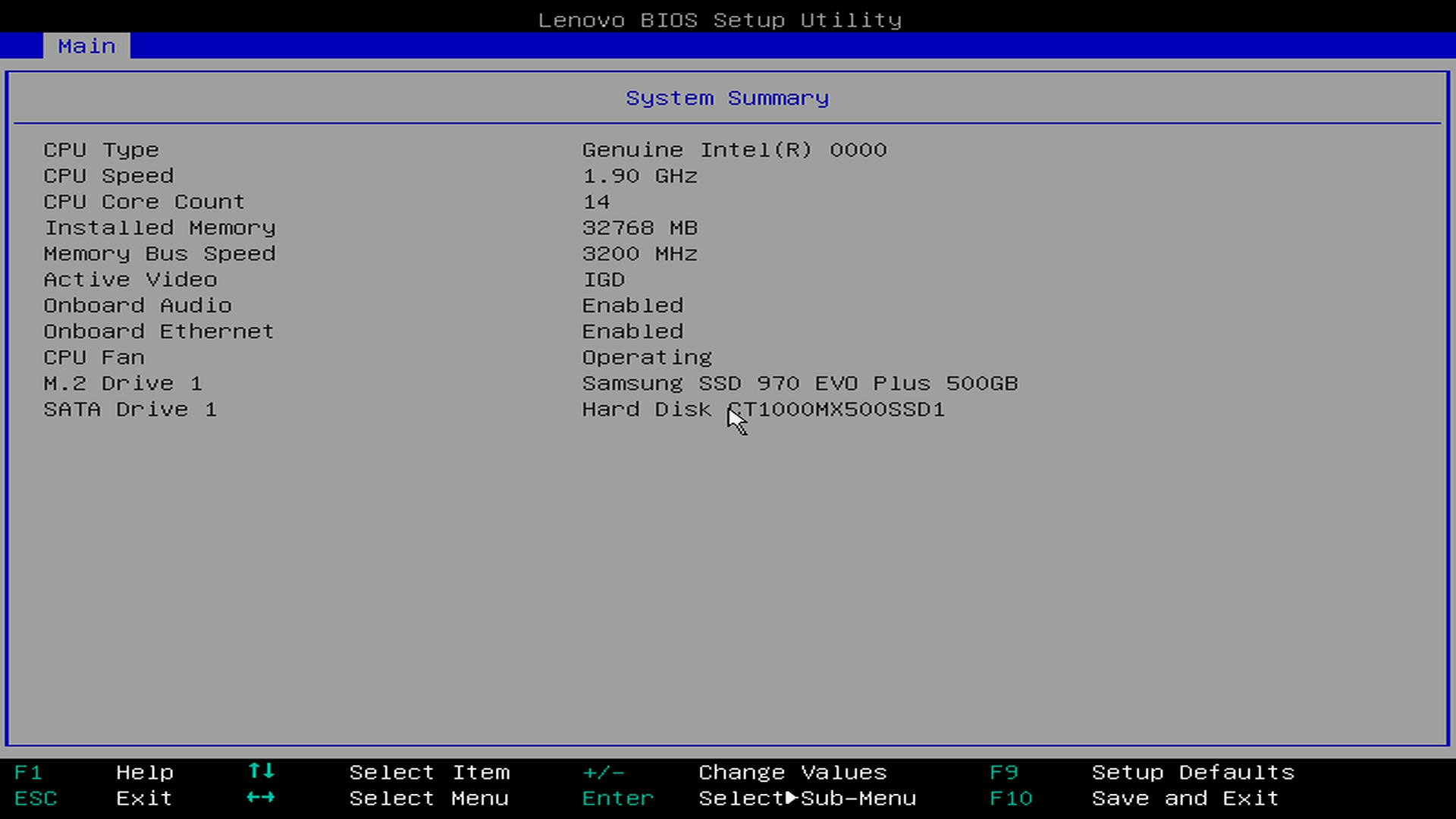1456x819 pixels.
Task: Select the Onboard Ethernet Enabled value
Action: click(632, 331)
